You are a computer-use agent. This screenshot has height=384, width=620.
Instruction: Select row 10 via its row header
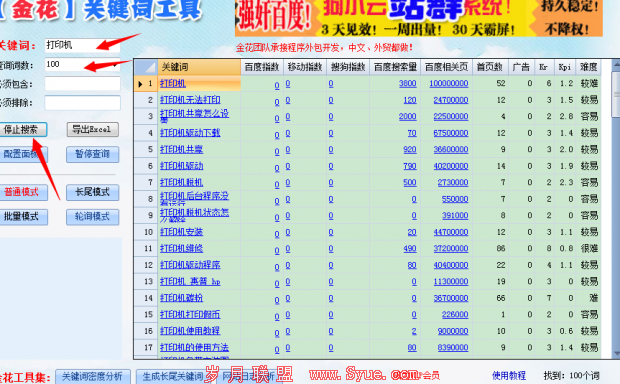[x=146, y=232]
